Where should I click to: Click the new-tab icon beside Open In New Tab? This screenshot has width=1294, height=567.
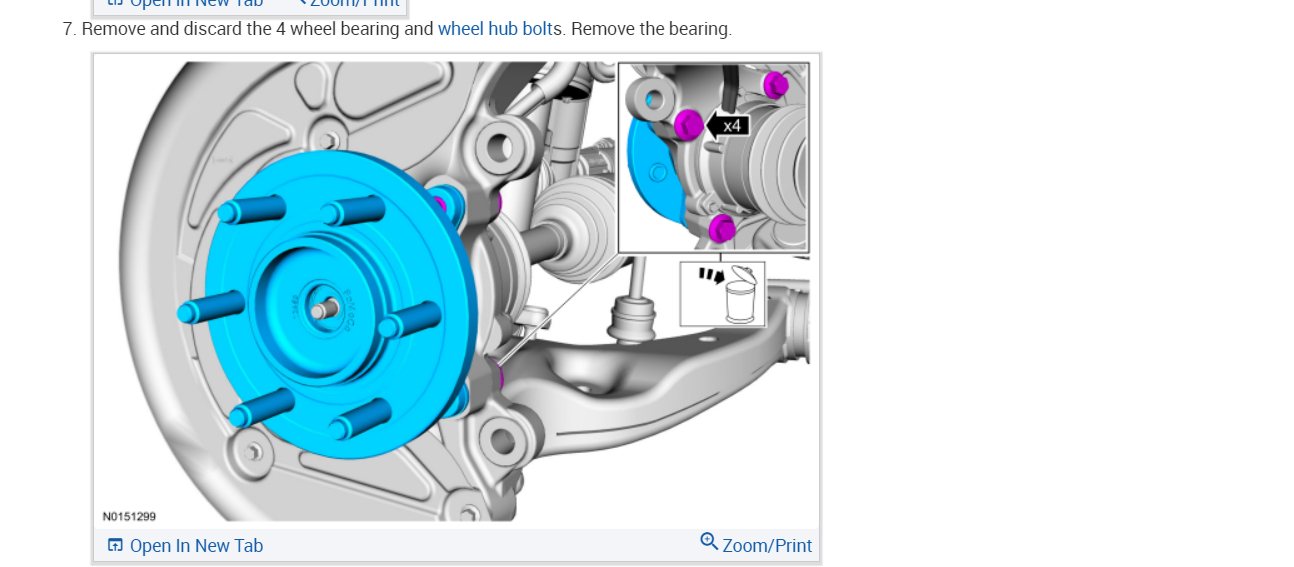coord(115,545)
